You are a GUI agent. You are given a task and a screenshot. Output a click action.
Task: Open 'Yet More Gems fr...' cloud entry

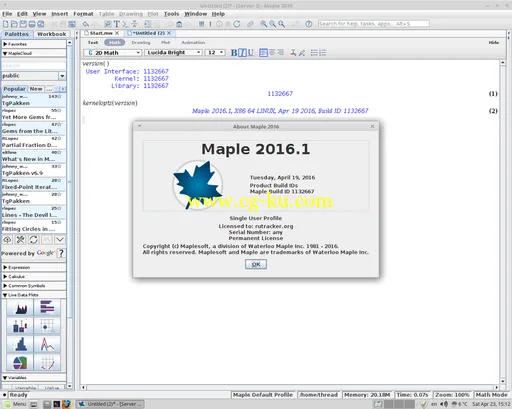coord(33,114)
